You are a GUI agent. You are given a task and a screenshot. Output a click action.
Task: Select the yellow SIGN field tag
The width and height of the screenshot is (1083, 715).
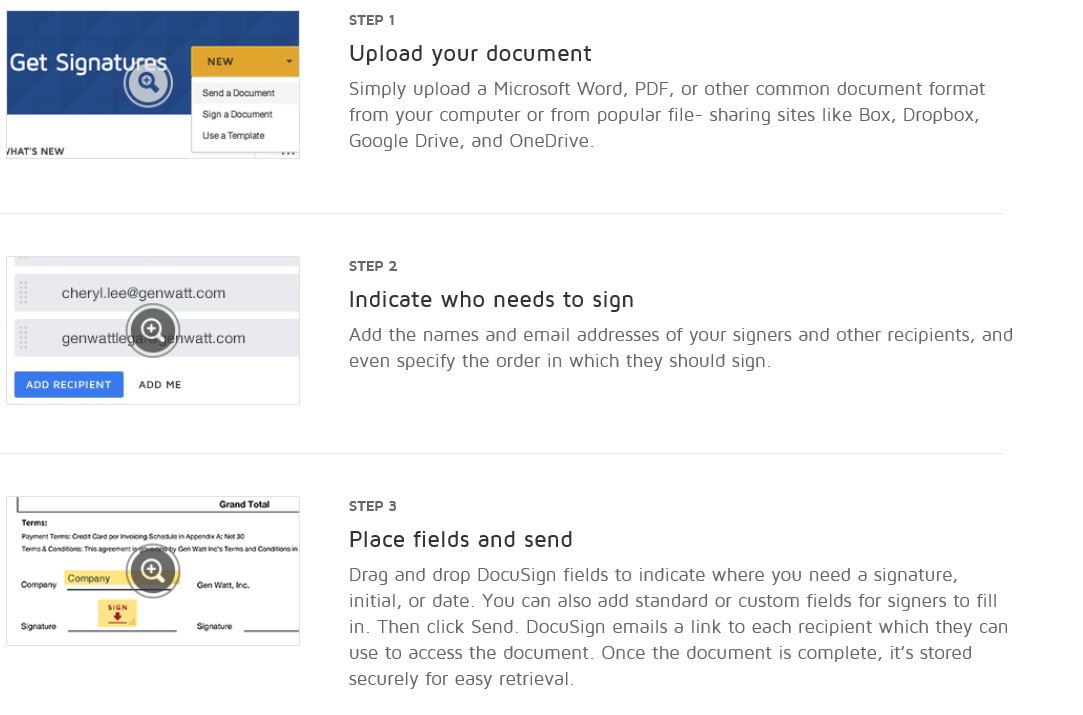(116, 611)
